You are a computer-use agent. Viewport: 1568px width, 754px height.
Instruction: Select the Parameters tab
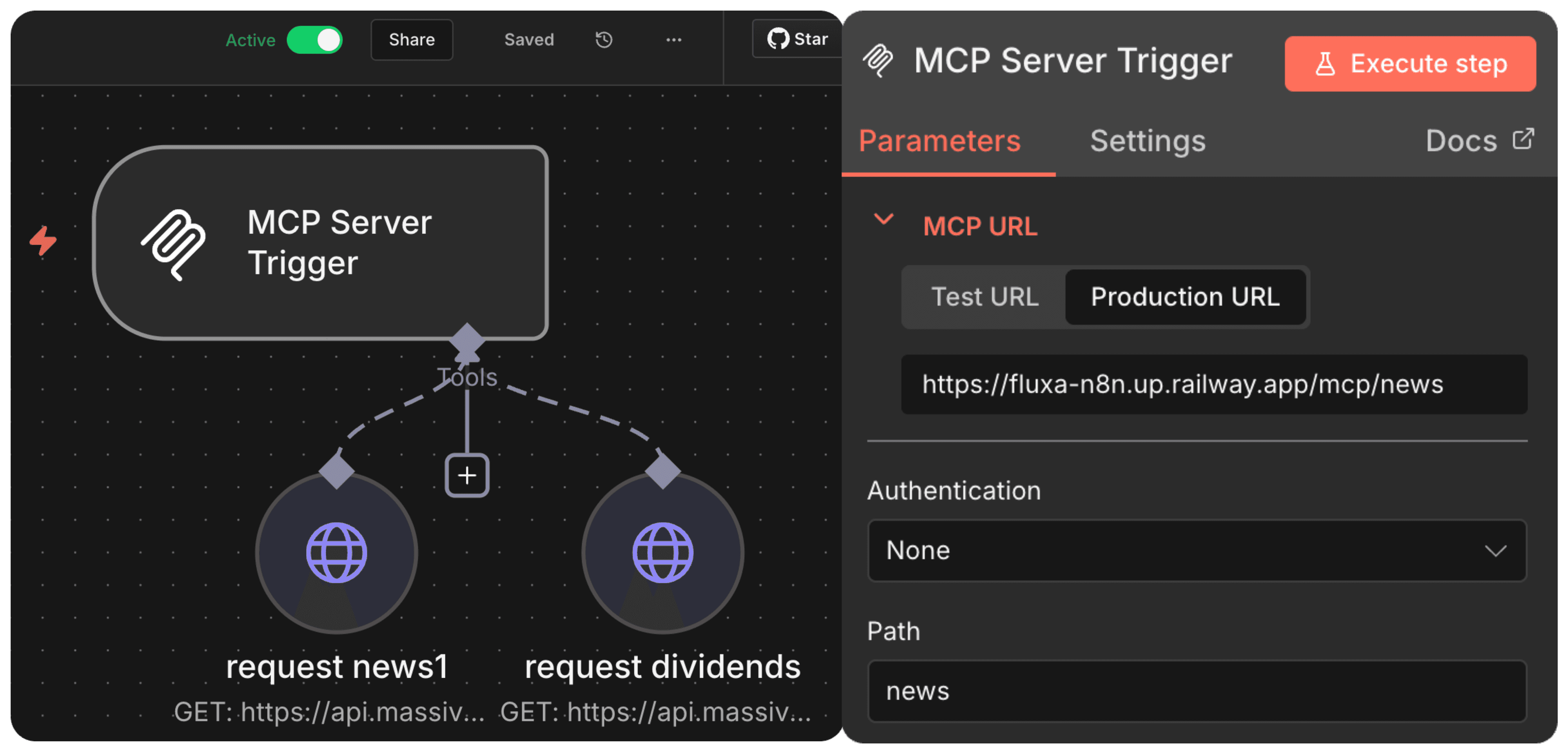click(939, 140)
